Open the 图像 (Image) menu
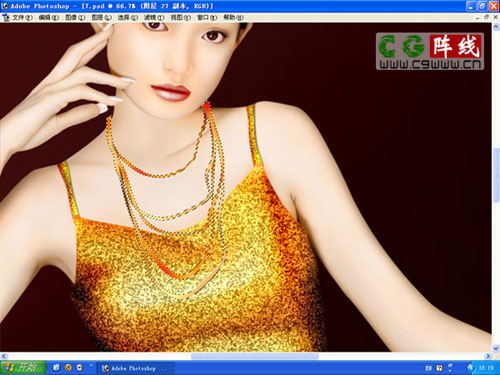Screen dimensions: 500x375 pyautogui.click(x=75, y=17)
